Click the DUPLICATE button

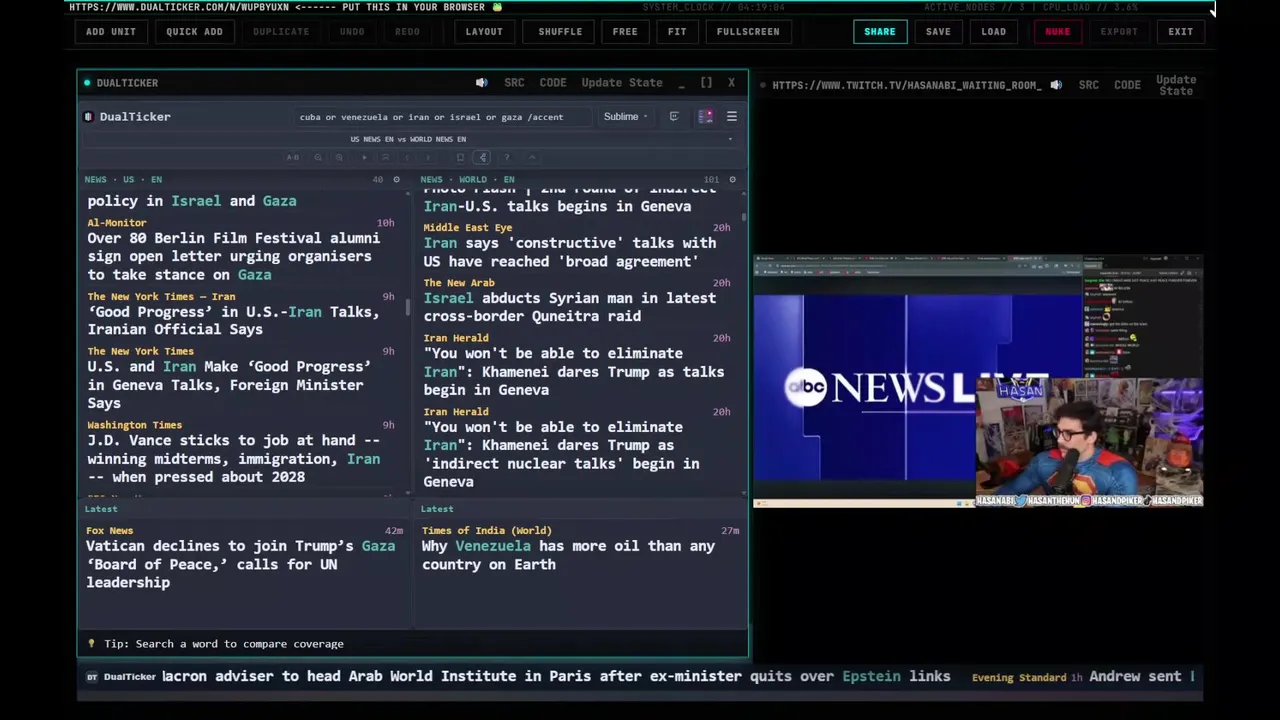tap(281, 32)
